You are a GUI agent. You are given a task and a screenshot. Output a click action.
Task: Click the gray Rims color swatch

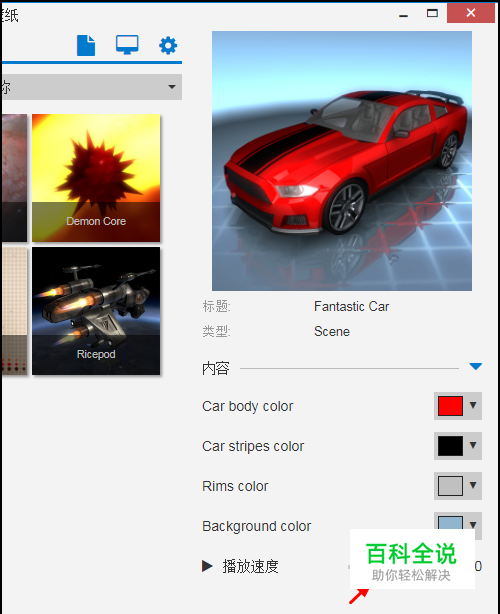coord(450,486)
